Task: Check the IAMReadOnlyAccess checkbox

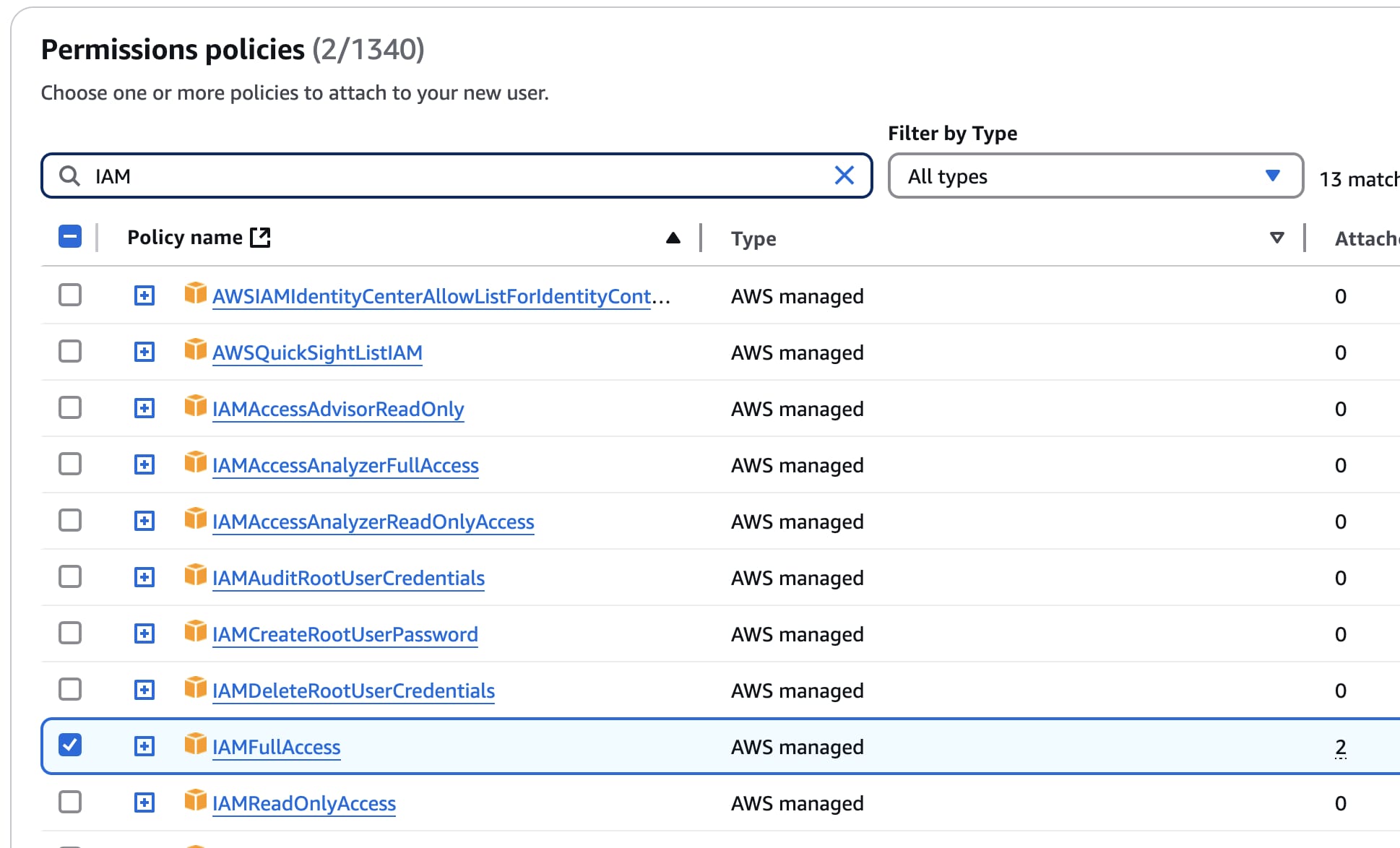Action: [x=70, y=802]
